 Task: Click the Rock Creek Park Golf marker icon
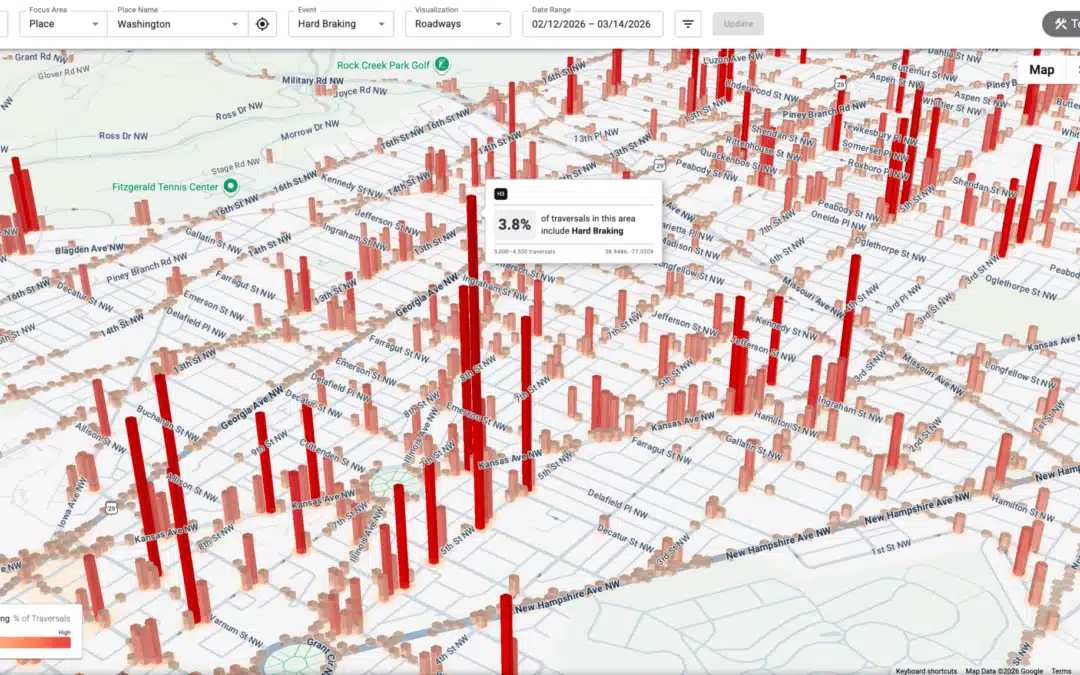[442, 65]
